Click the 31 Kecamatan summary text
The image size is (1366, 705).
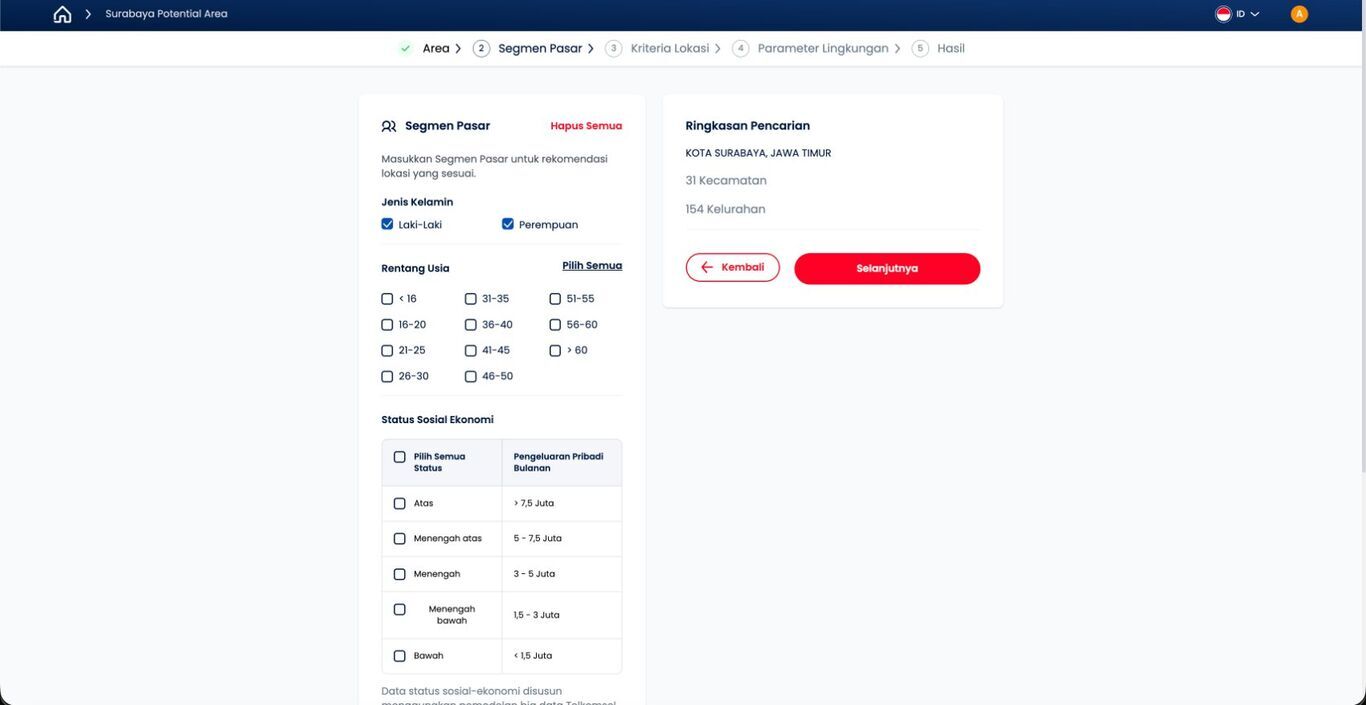tap(726, 181)
